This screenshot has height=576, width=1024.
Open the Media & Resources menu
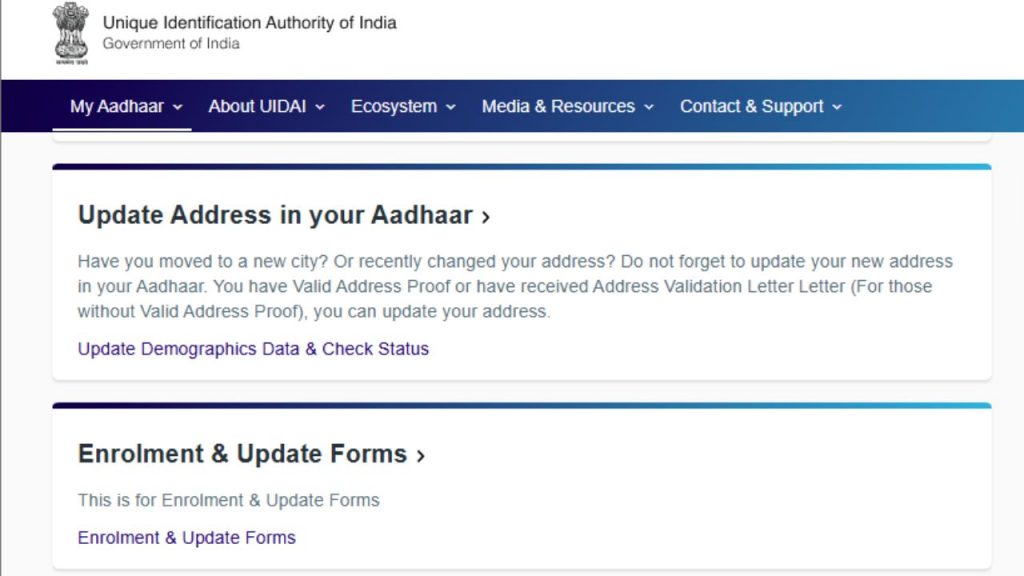pyautogui.click(x=558, y=106)
